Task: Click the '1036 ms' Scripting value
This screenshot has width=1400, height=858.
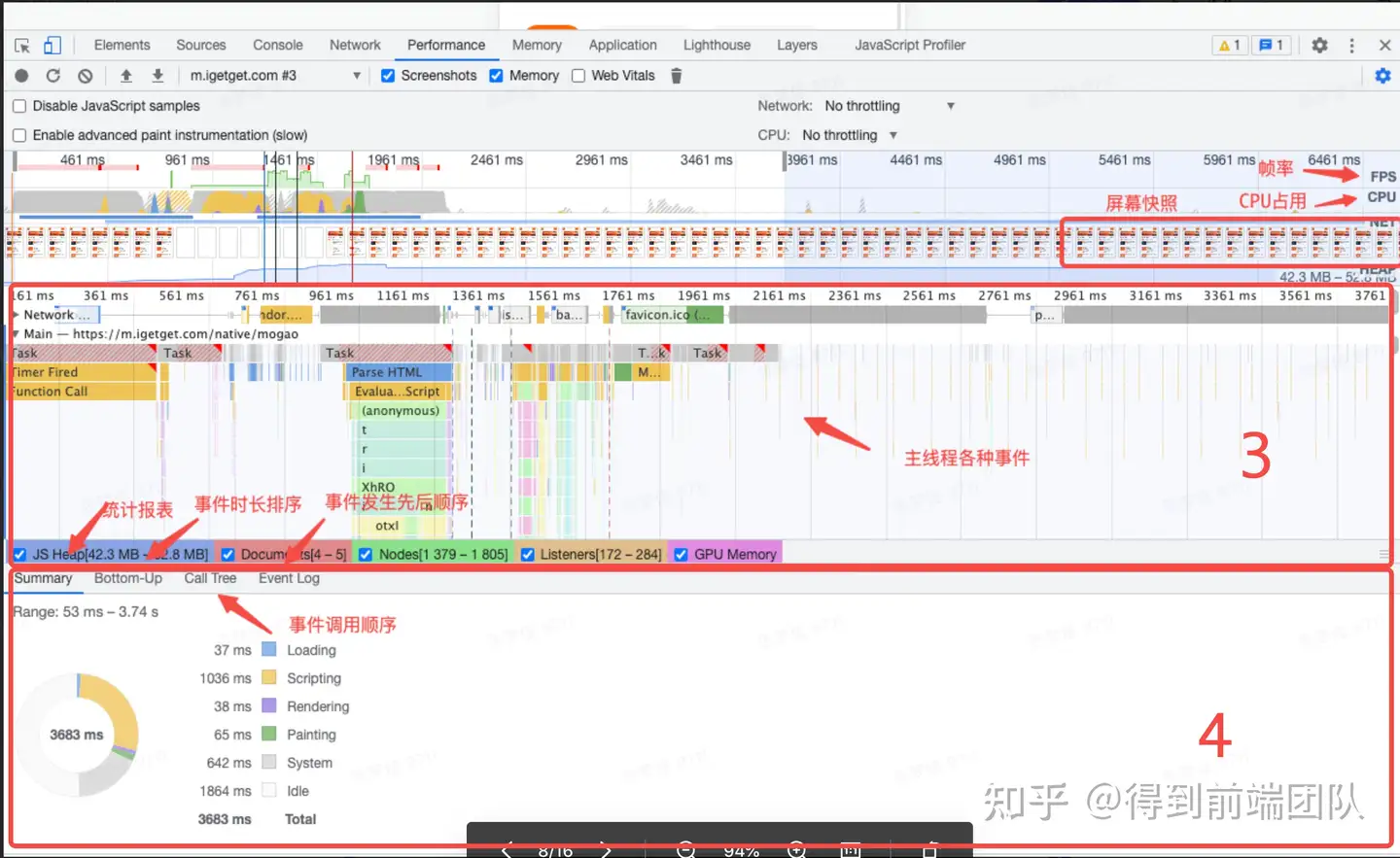Action: click(226, 678)
